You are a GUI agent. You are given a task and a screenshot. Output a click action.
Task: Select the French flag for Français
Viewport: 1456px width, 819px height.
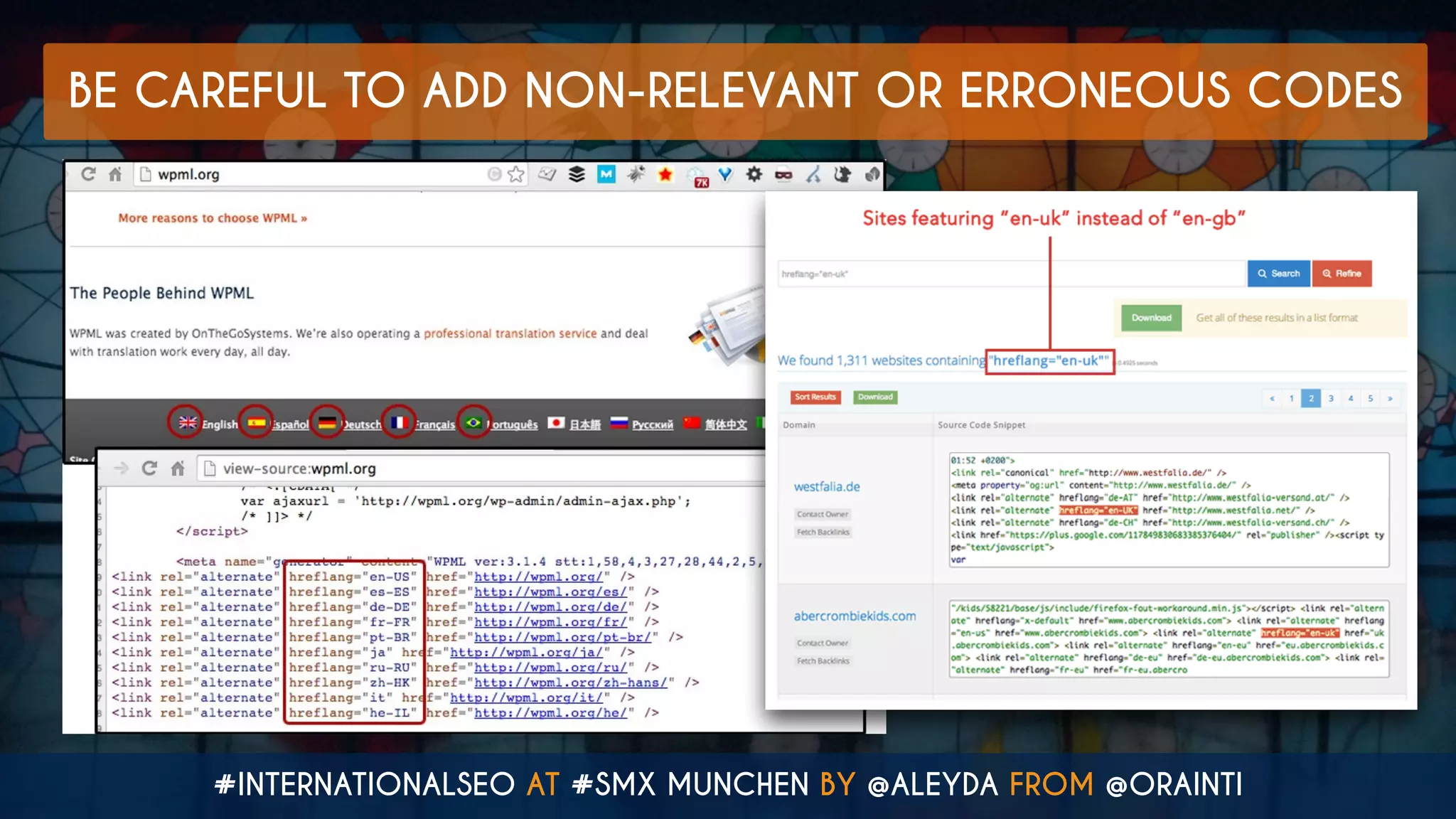click(x=399, y=423)
